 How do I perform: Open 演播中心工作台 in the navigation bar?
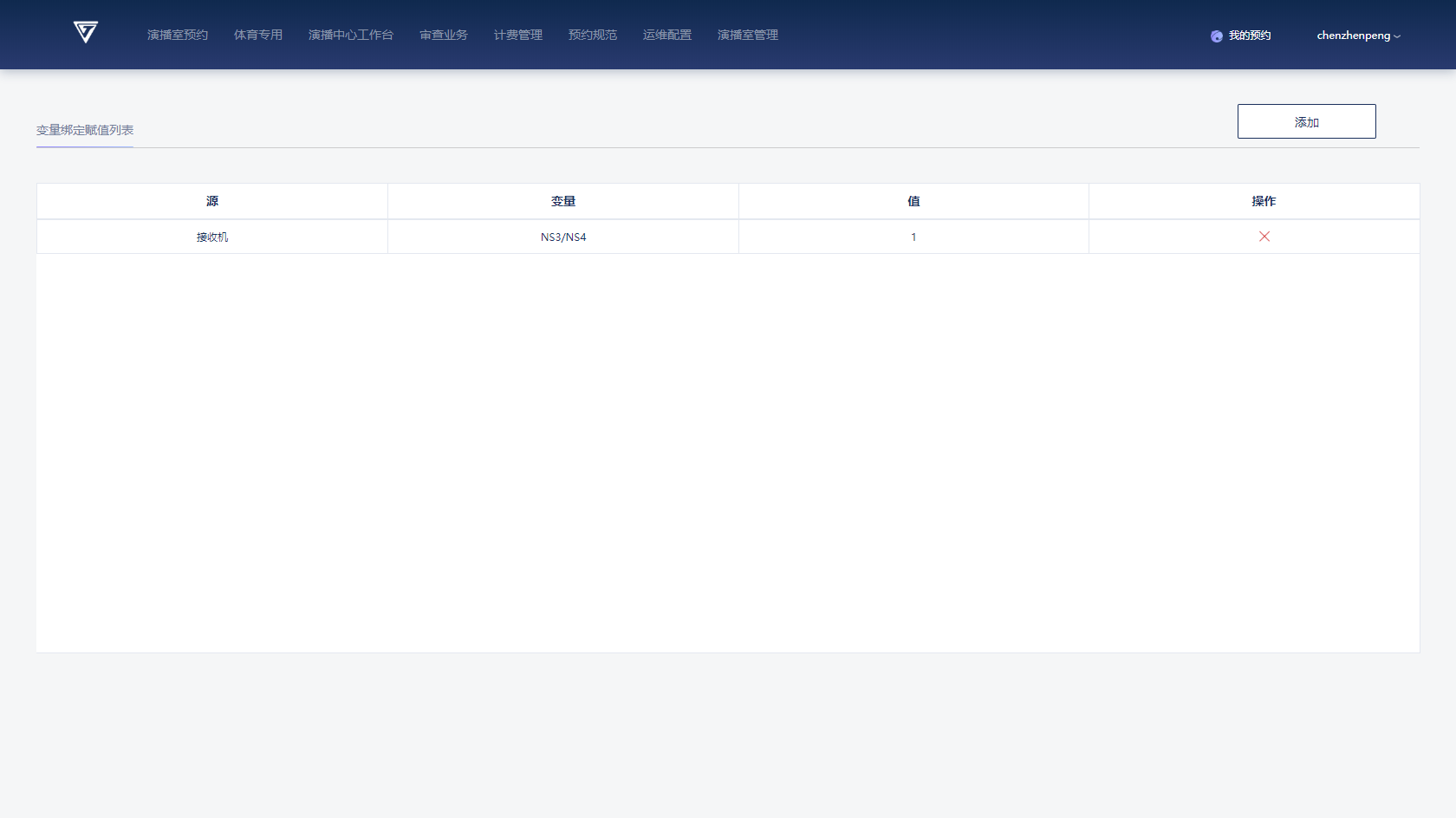coord(351,35)
